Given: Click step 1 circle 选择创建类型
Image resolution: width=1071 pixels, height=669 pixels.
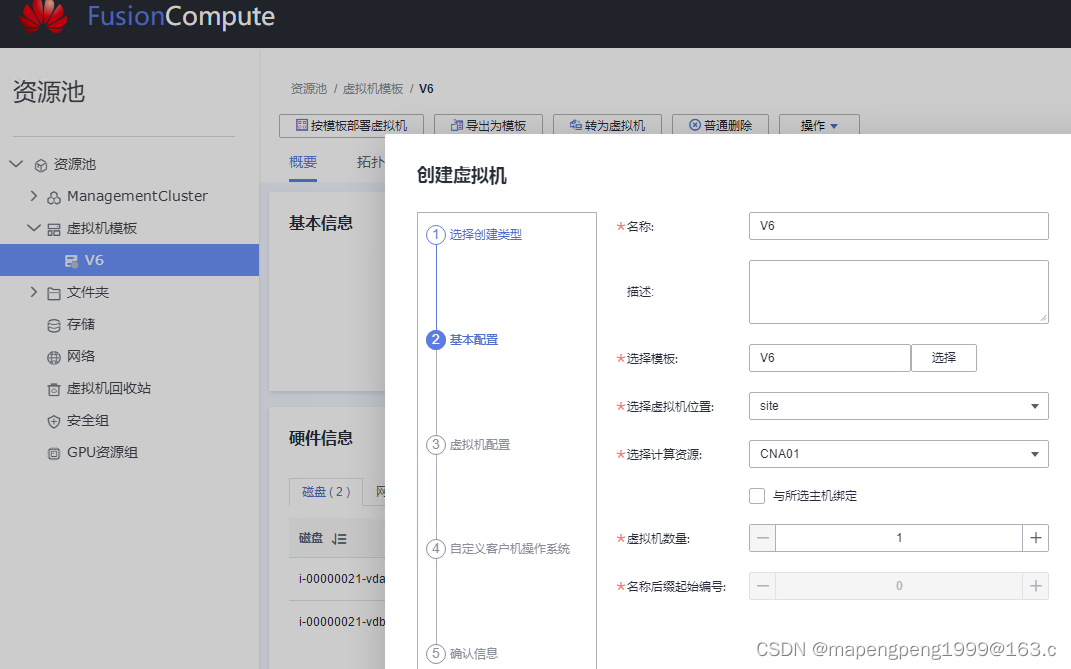Looking at the screenshot, I should (x=436, y=234).
